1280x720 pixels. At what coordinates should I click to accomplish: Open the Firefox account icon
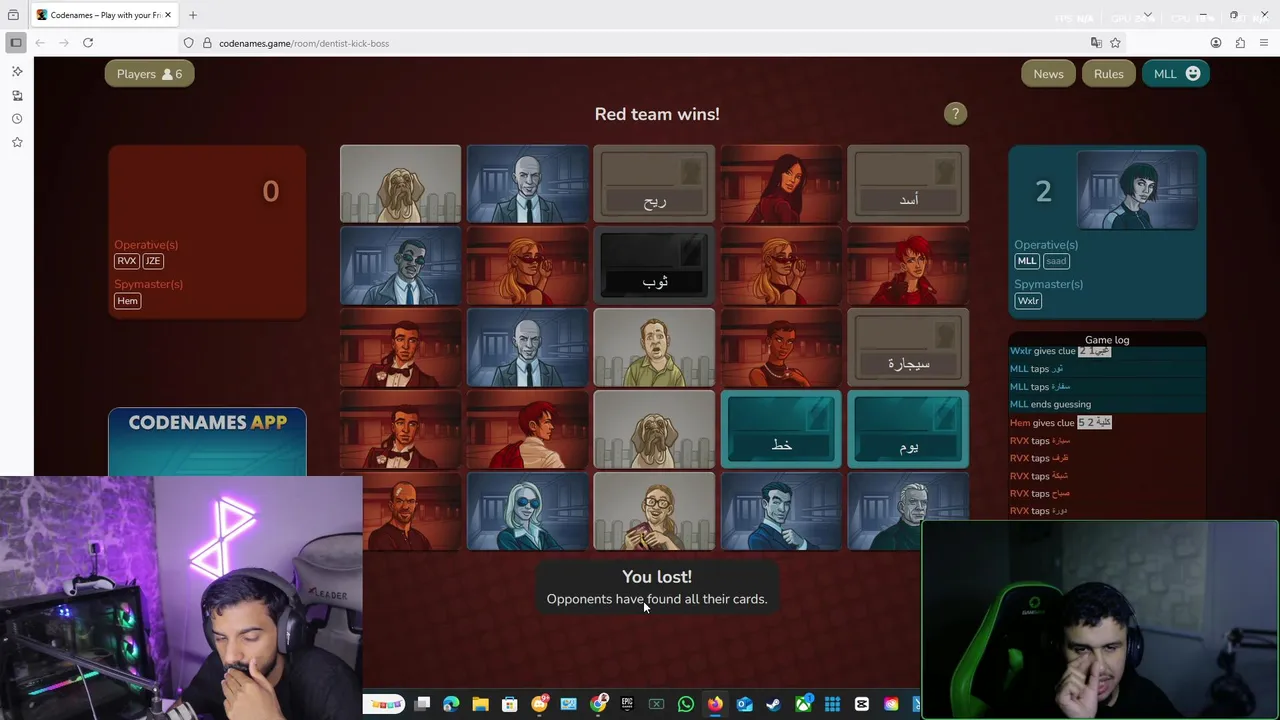point(1216,43)
